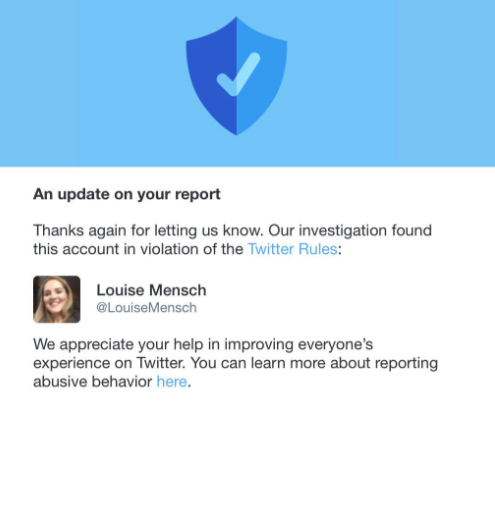Viewport: 495px width, 507px height.
Task: Click the Louise Mensch display name
Action: tap(151, 290)
